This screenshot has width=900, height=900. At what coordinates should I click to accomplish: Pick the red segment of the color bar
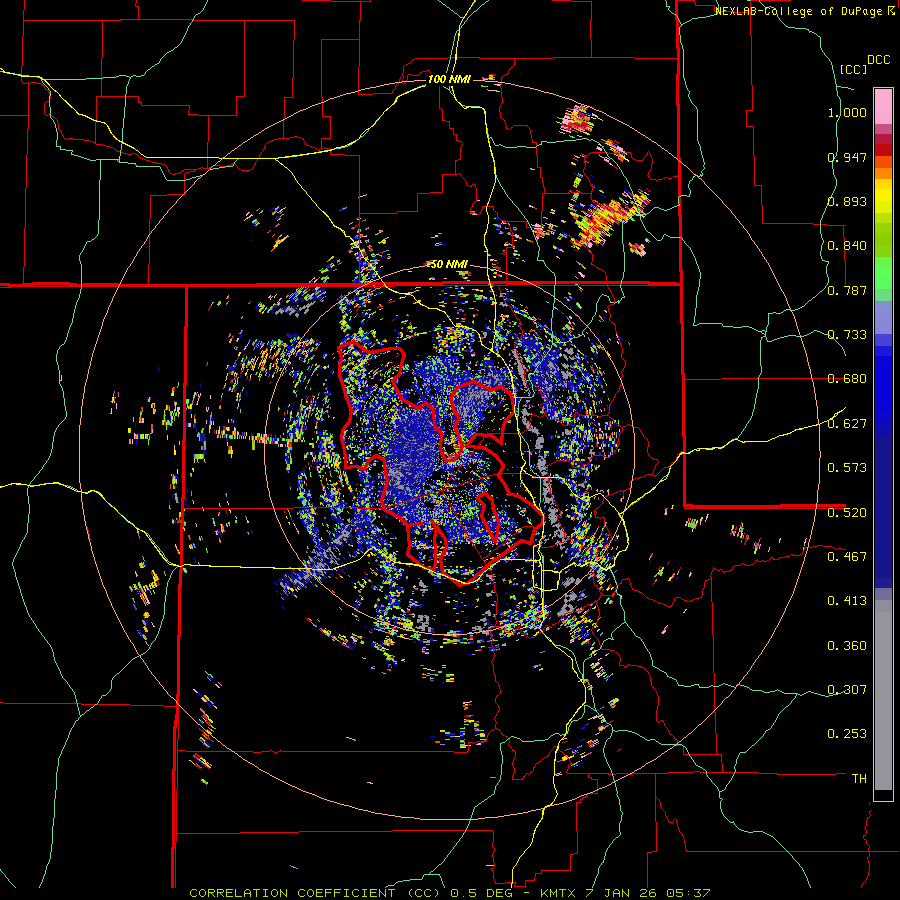coord(883,150)
